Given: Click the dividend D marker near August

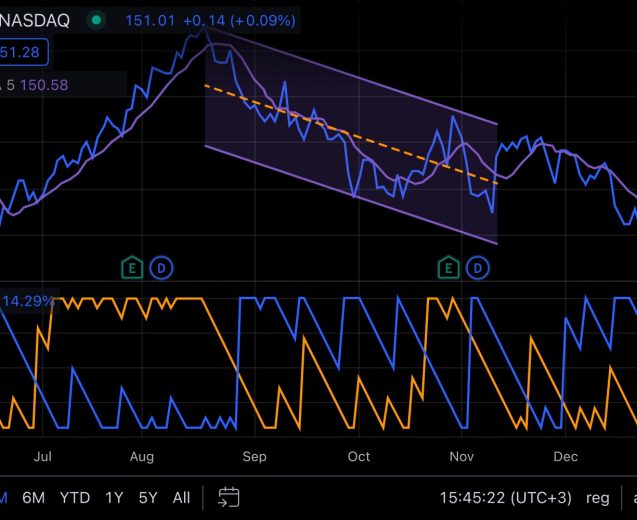Looking at the screenshot, I should pos(161,268).
